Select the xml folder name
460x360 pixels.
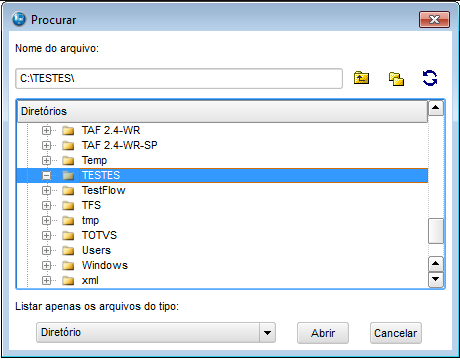90,280
